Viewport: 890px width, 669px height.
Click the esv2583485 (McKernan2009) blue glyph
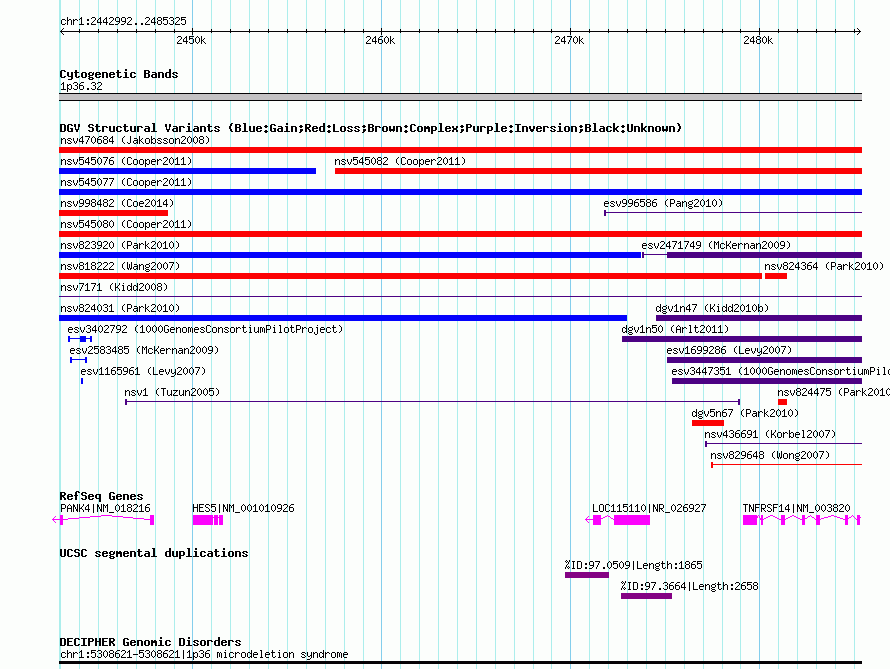pyautogui.click(x=78, y=360)
